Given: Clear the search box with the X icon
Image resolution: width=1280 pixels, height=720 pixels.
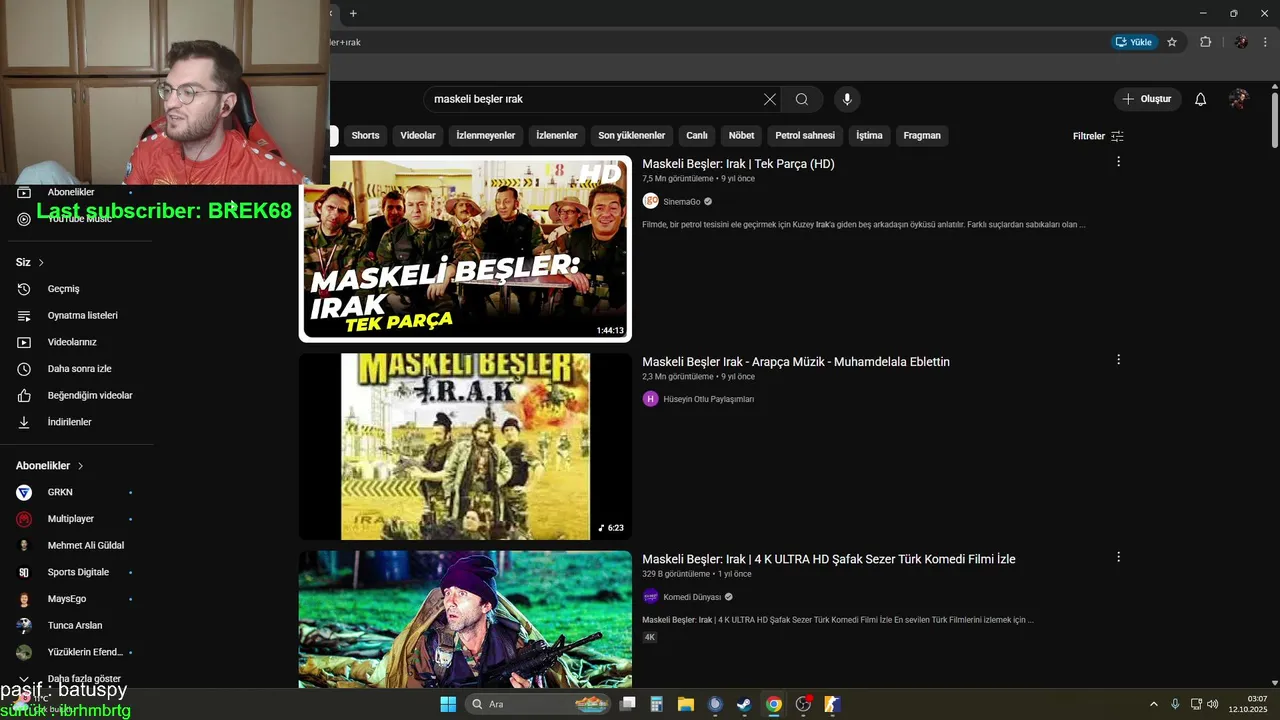Looking at the screenshot, I should pos(769,99).
